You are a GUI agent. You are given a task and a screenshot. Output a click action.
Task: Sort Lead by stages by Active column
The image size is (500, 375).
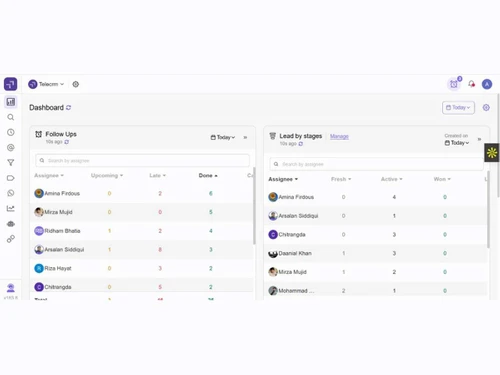[x=392, y=179]
